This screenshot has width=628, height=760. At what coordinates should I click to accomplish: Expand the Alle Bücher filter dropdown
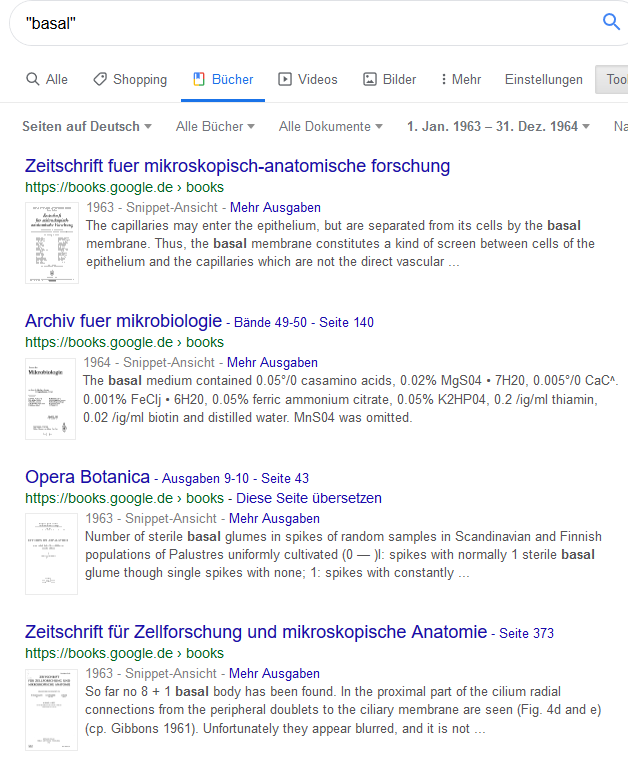(x=215, y=127)
